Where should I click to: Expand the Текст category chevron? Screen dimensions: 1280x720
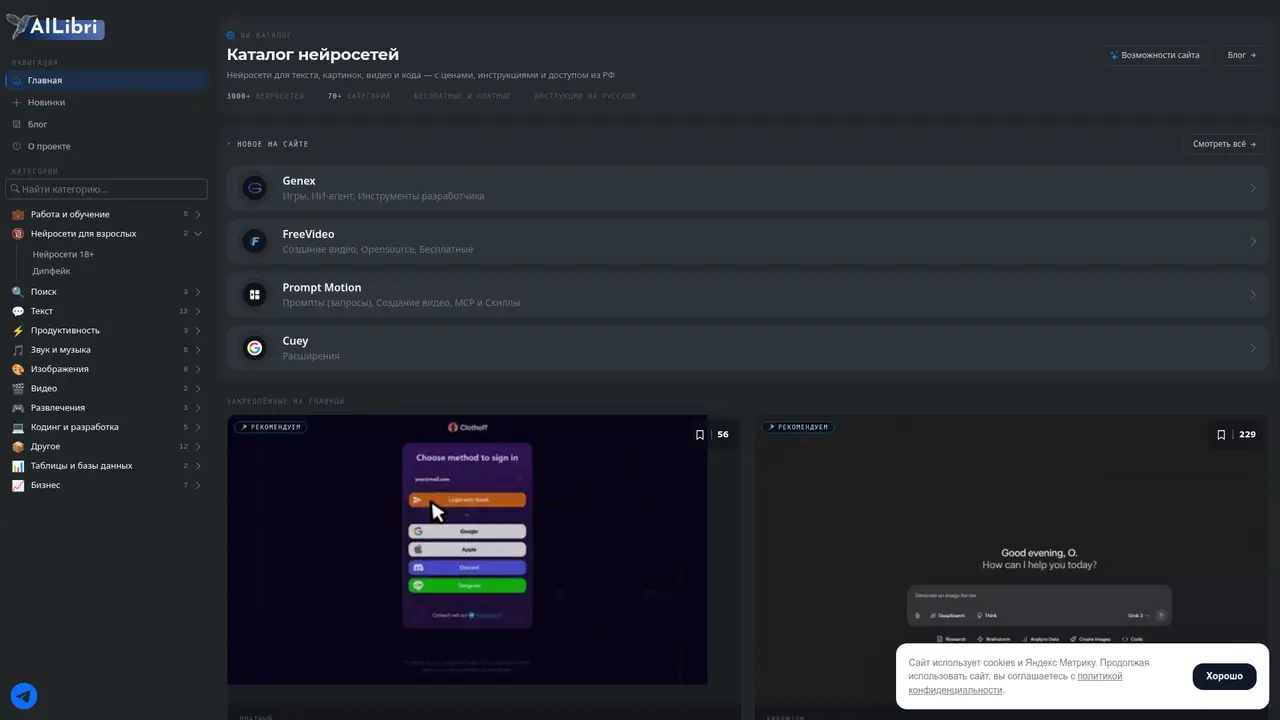tap(198, 311)
